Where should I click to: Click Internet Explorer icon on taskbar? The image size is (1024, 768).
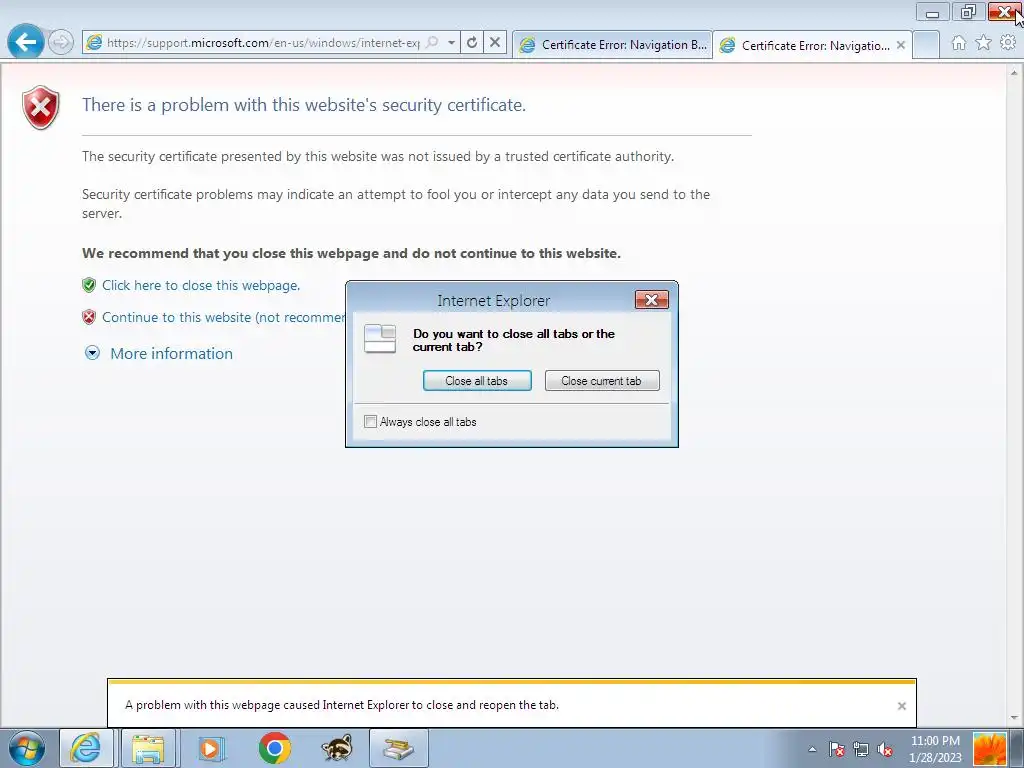(x=86, y=748)
